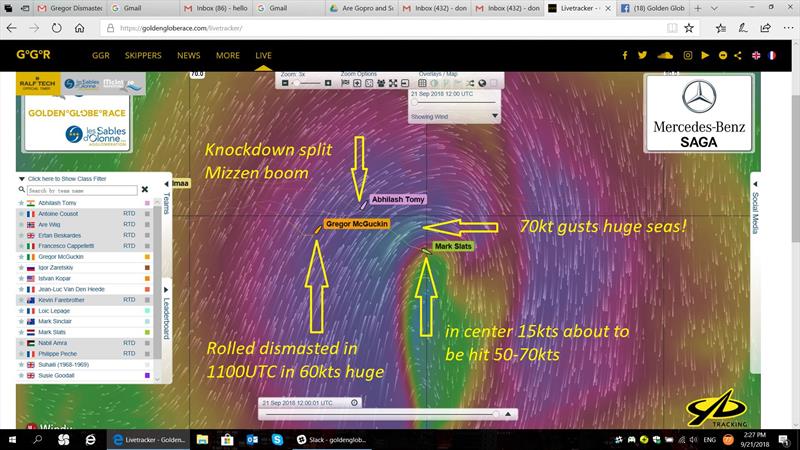Switch to Golden Globe Facebook browser tab
The image size is (800, 450).
coord(654,8)
